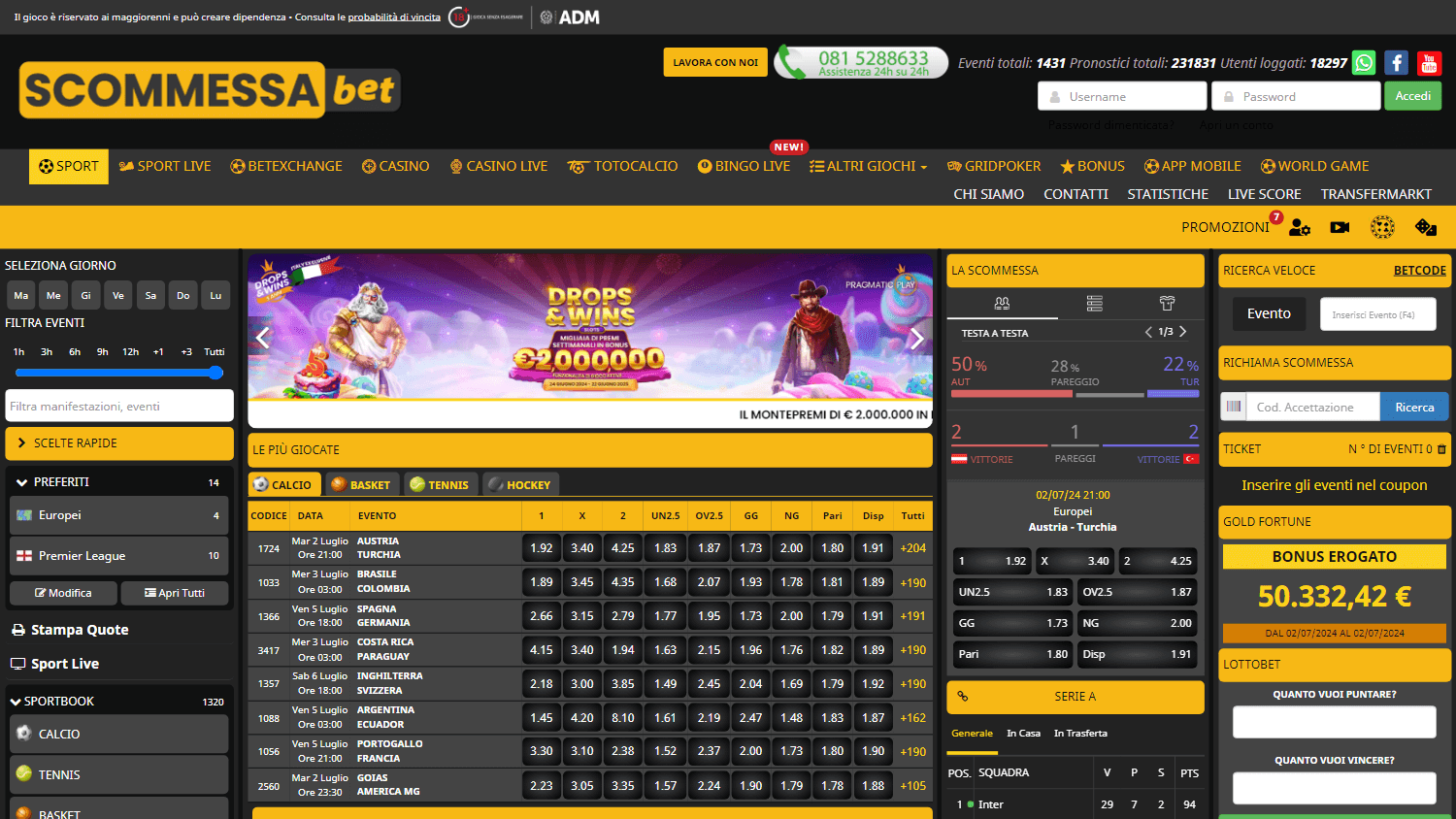Show standings list icon tab in La Scommessa

point(1095,304)
